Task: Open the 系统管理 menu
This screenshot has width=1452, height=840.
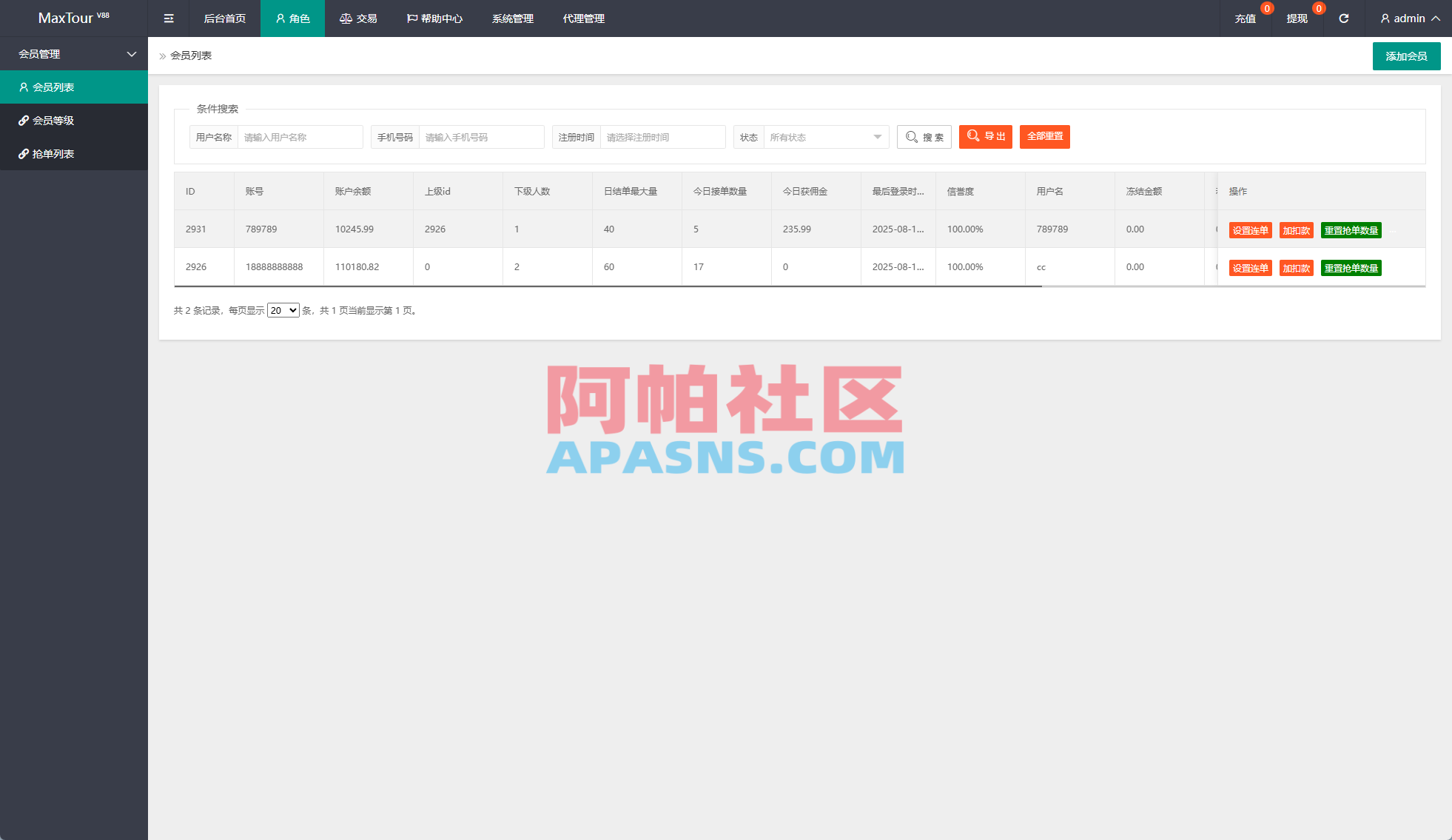Action: click(x=511, y=19)
